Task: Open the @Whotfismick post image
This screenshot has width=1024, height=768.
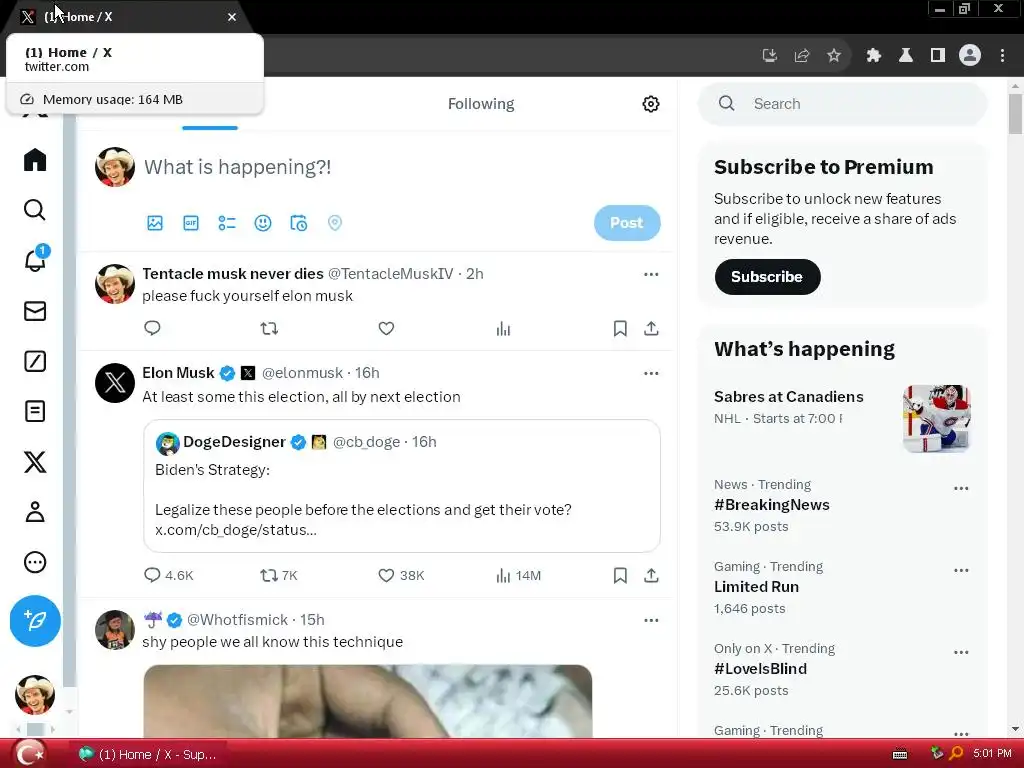Action: [368, 701]
